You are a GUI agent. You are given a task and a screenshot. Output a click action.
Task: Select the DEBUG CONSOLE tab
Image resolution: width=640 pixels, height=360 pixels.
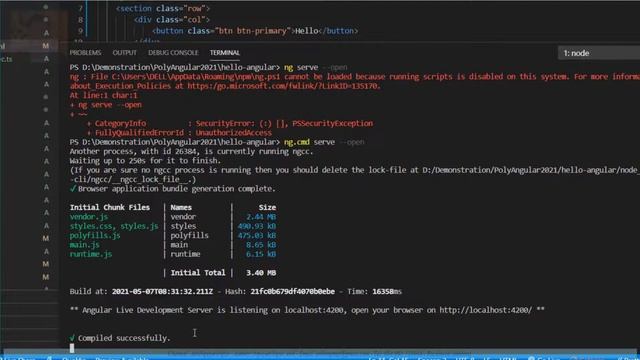[173, 53]
